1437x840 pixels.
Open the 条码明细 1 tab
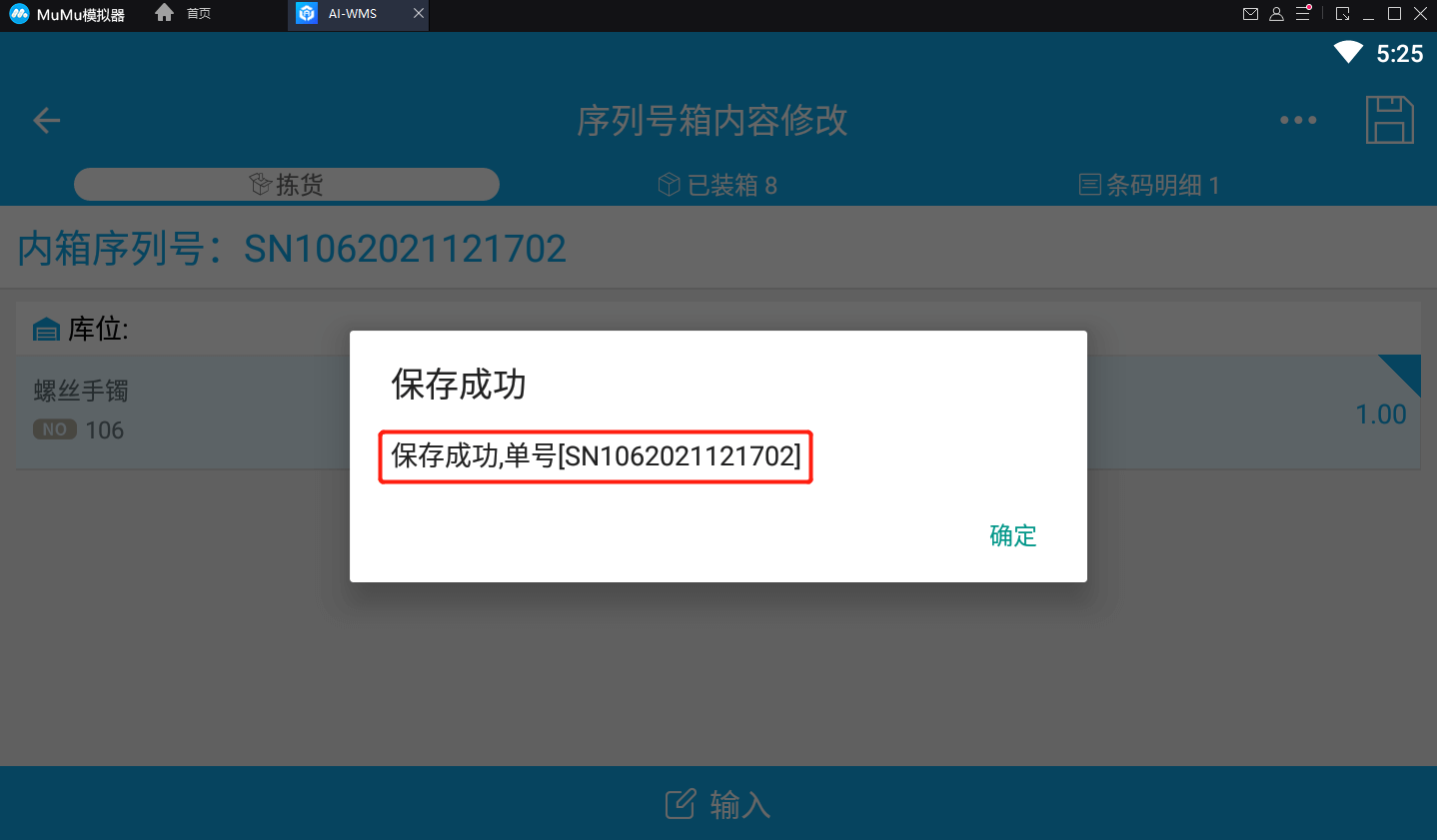coord(1149,185)
